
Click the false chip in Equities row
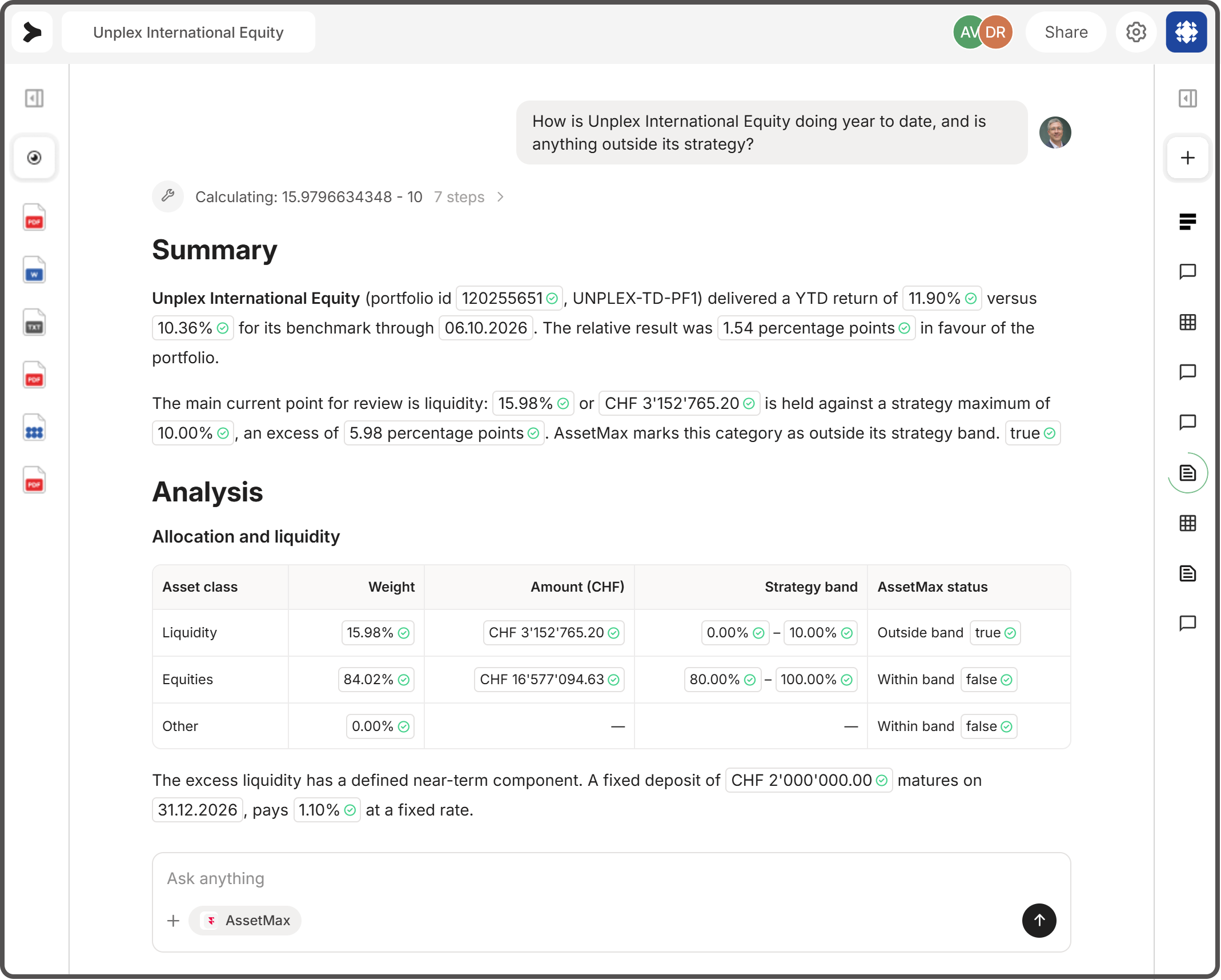click(x=989, y=680)
